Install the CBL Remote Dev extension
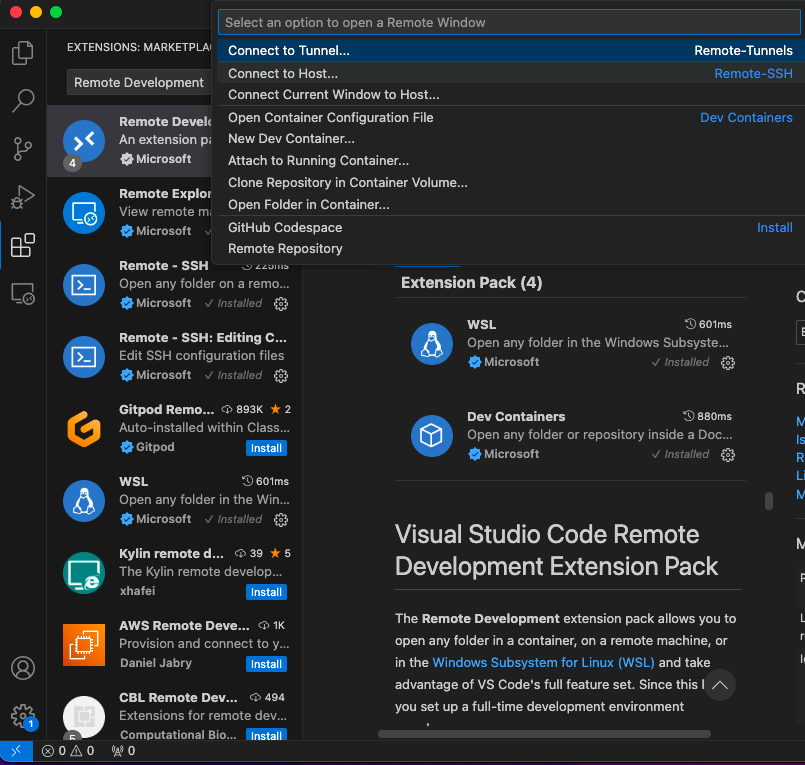805x765 pixels. tap(266, 735)
